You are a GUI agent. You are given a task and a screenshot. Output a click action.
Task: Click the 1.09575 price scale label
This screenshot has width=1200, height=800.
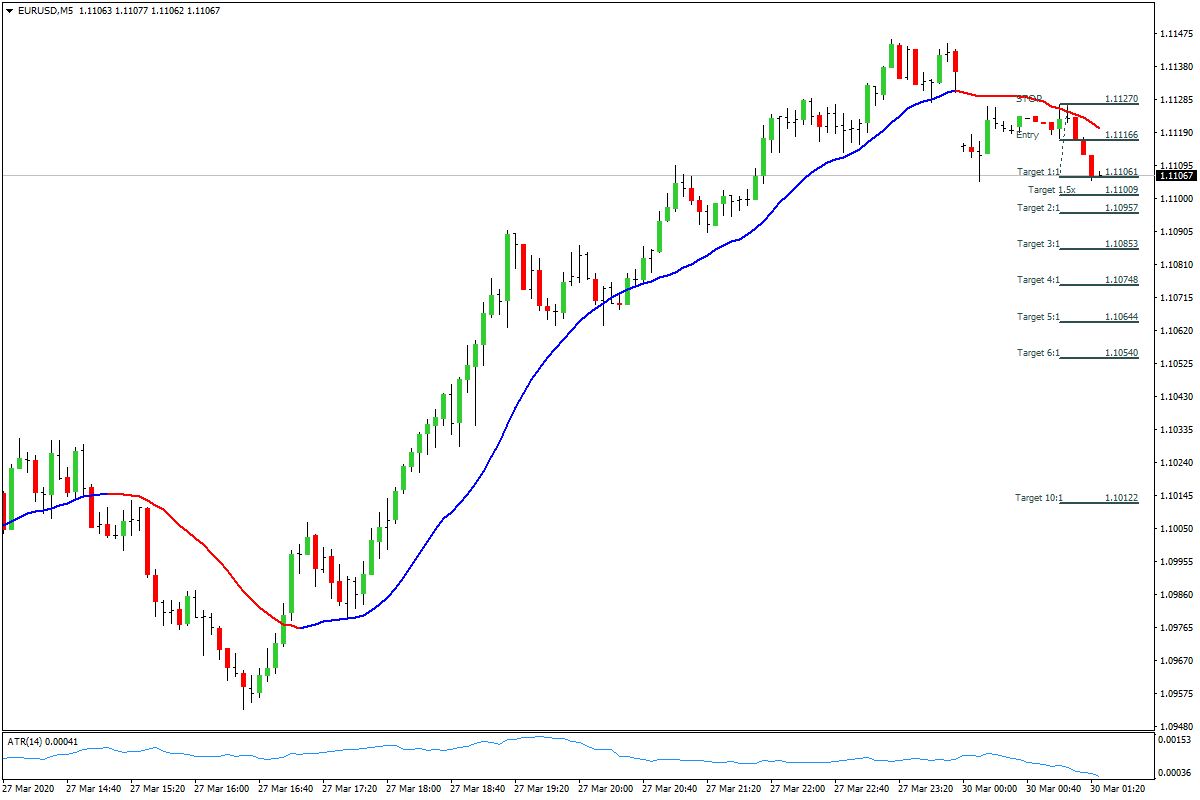pos(1176,694)
